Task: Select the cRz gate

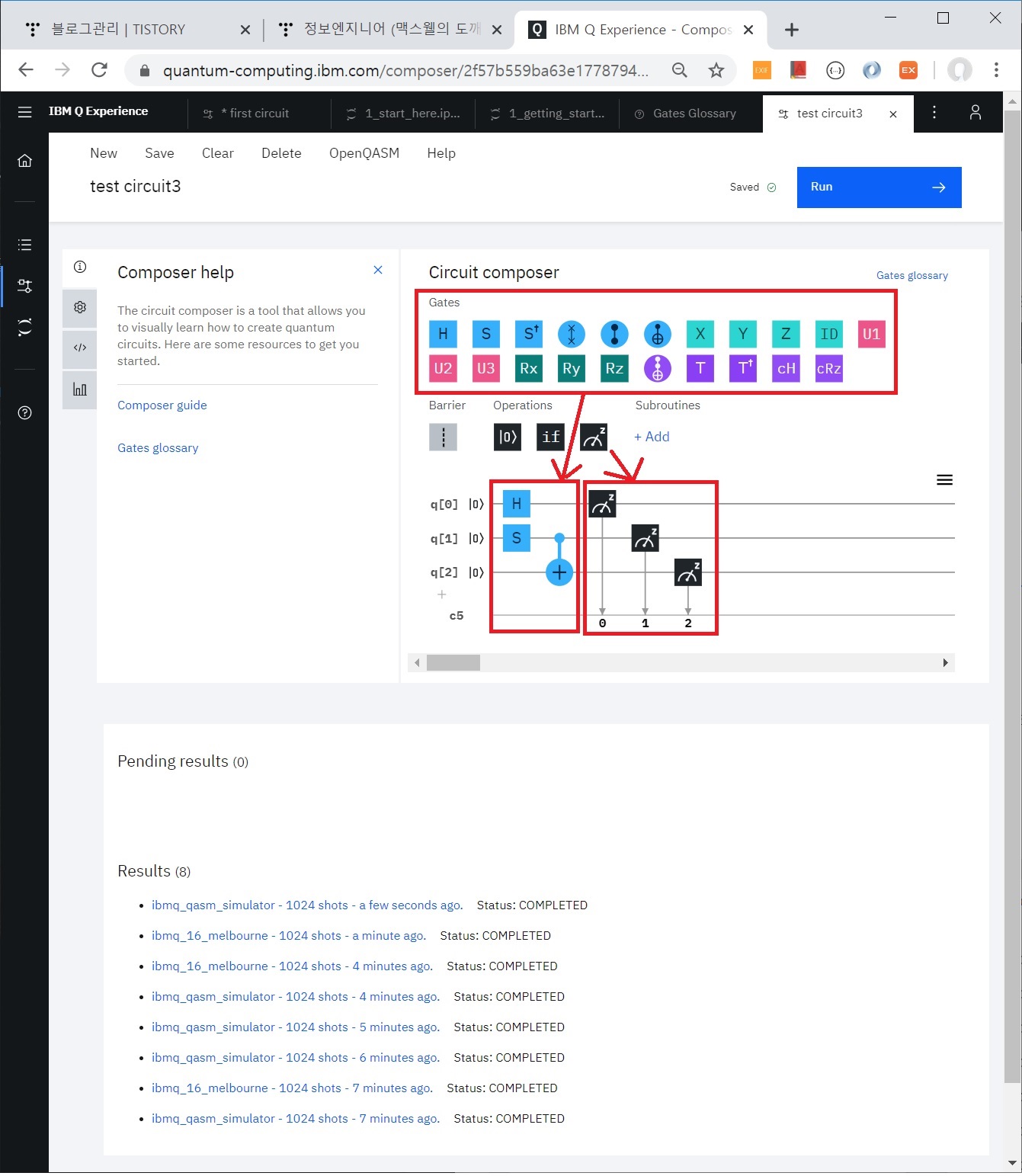Action: click(x=829, y=369)
